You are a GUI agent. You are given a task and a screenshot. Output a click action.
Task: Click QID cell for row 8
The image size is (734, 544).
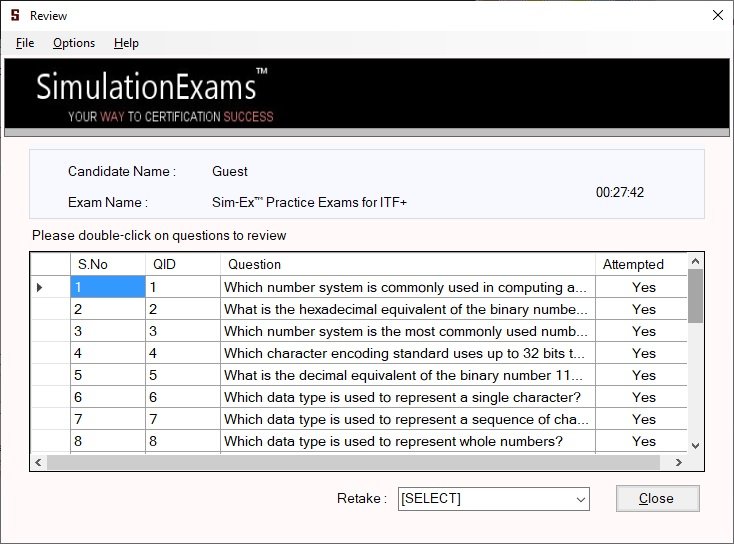tap(183, 441)
